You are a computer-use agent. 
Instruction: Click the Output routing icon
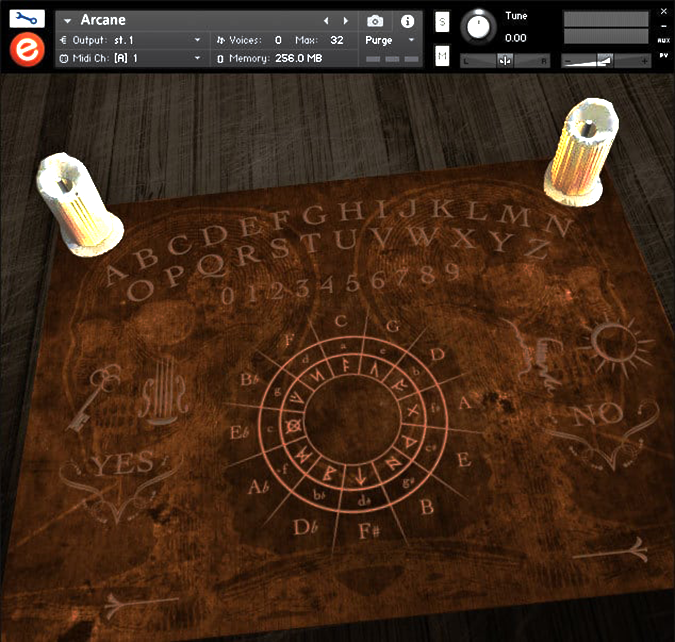[x=64, y=40]
